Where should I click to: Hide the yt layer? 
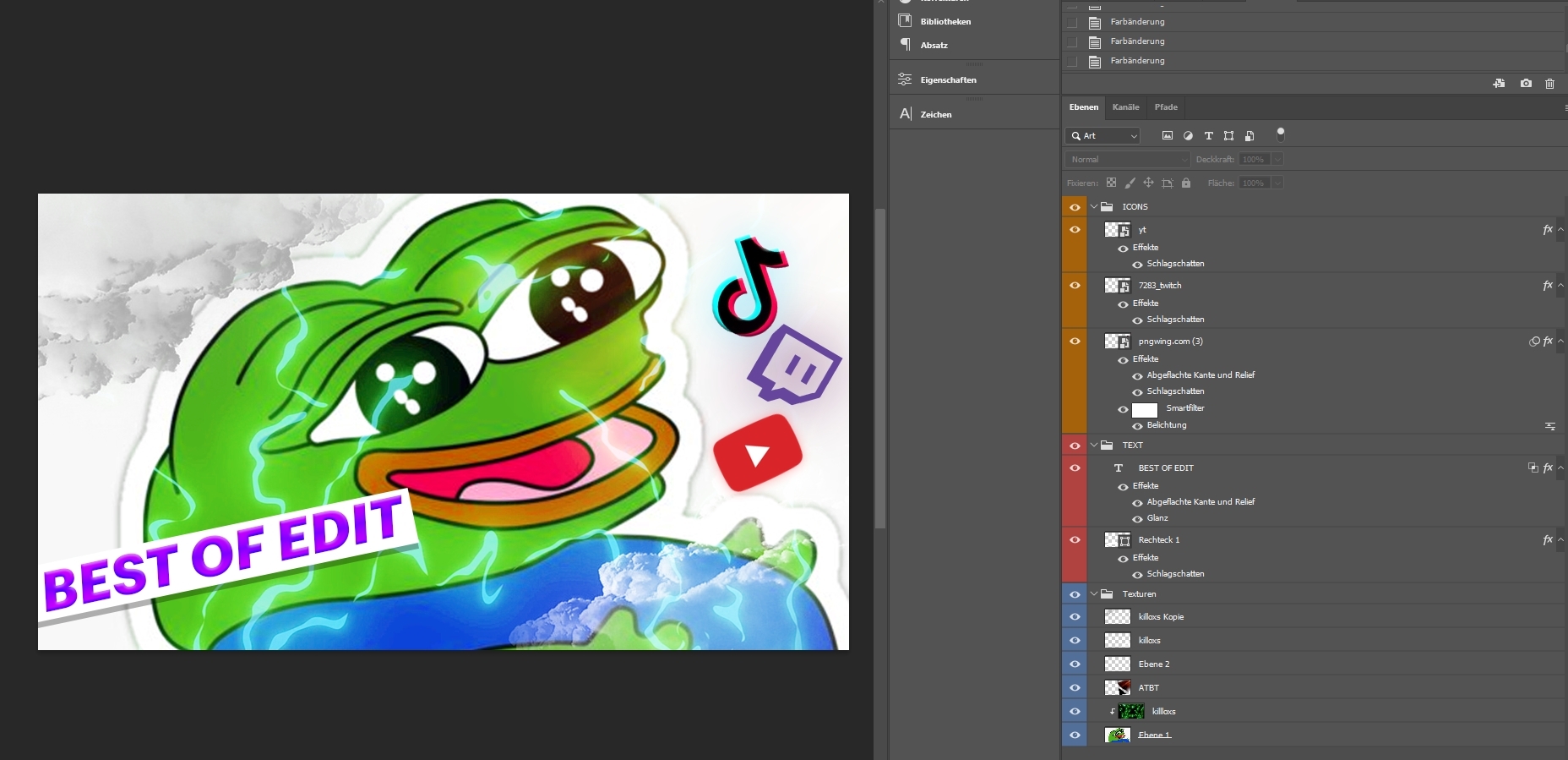pyautogui.click(x=1075, y=230)
